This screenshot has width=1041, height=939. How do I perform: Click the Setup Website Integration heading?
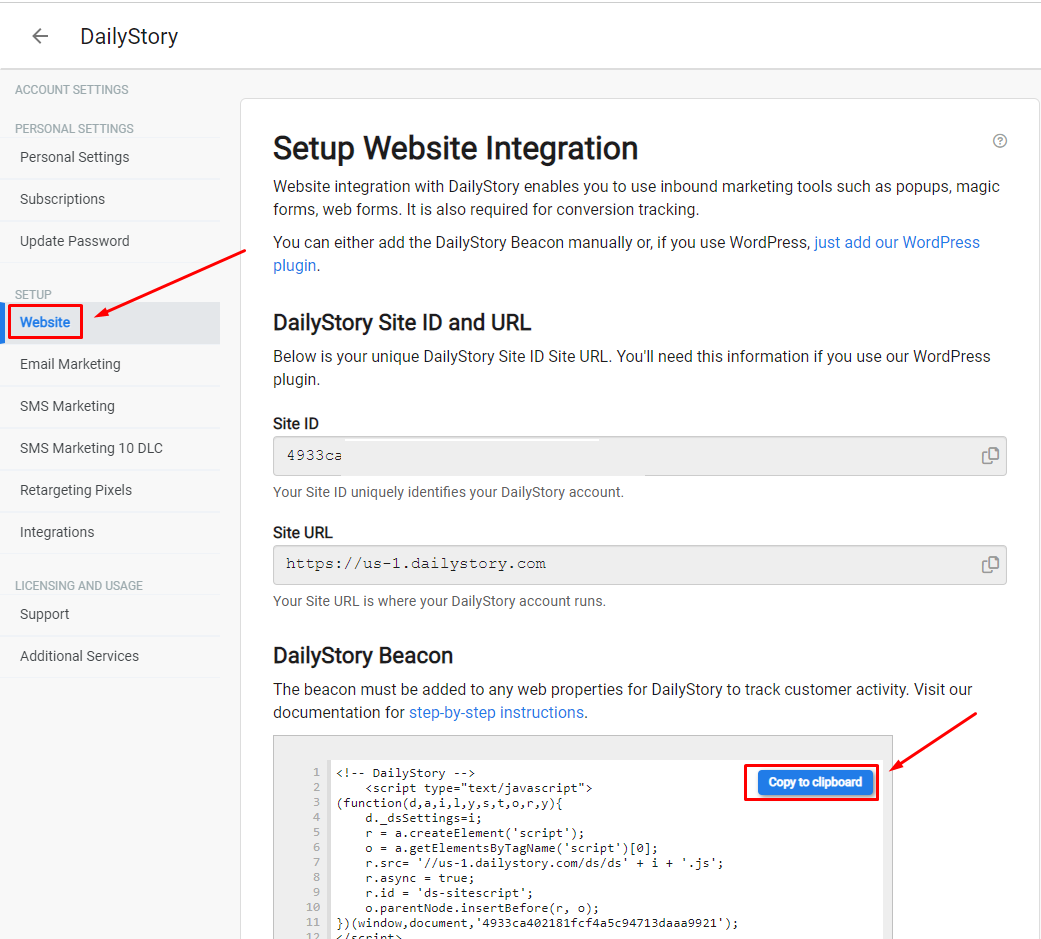[x=455, y=148]
